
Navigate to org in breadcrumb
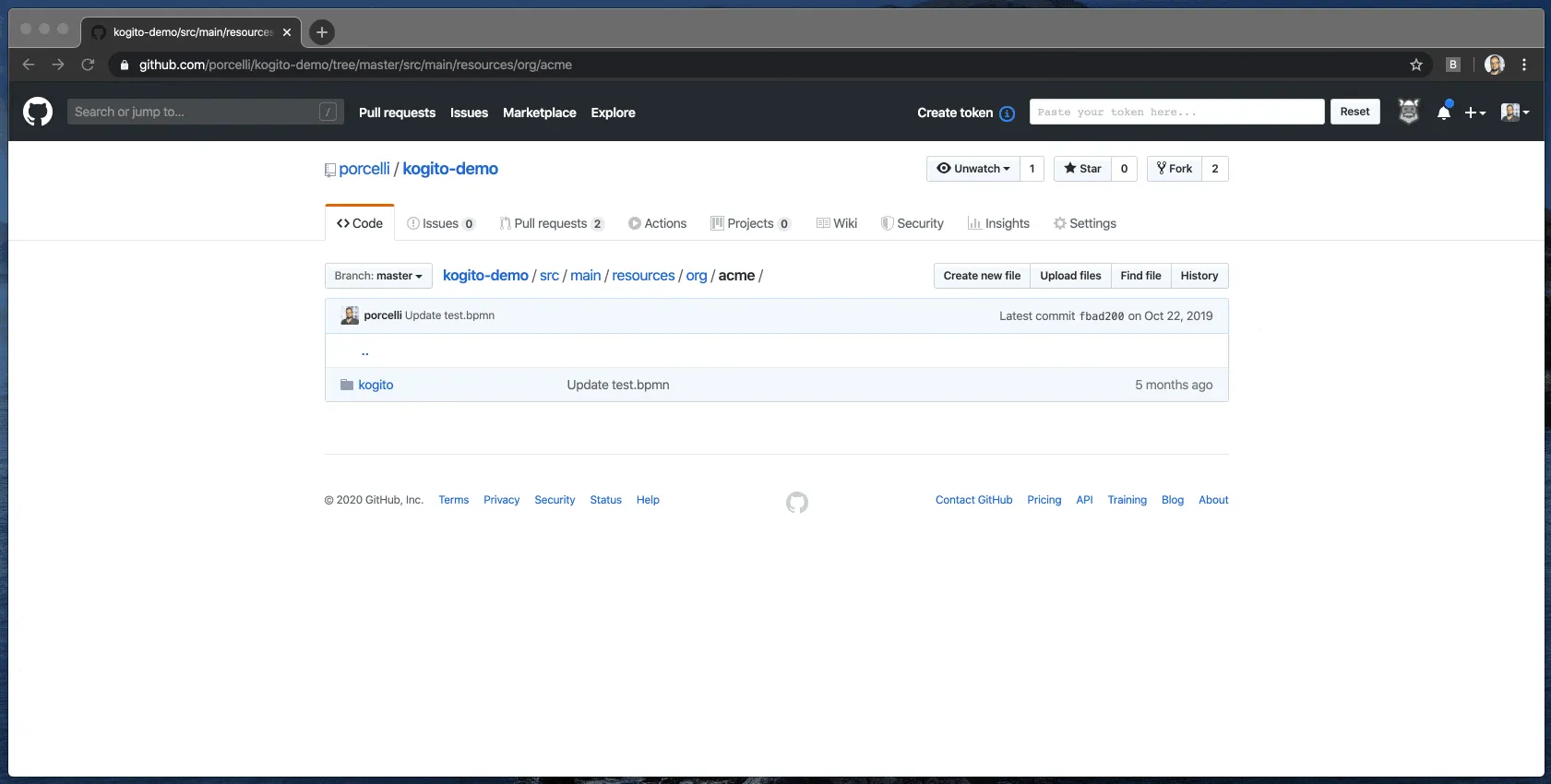coord(697,276)
